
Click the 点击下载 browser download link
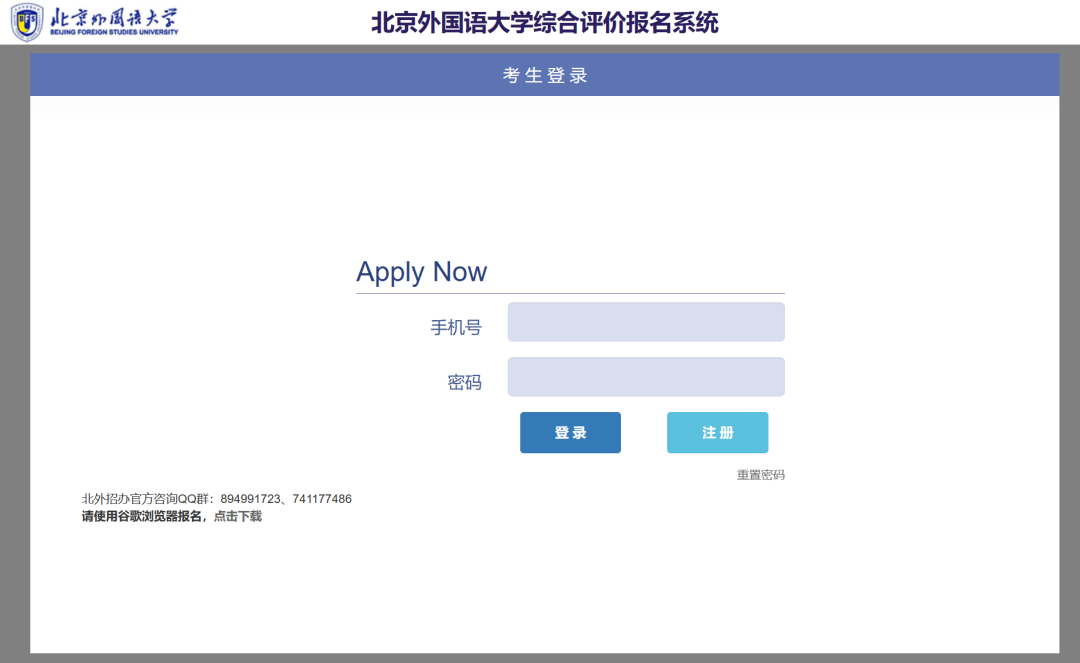238,516
